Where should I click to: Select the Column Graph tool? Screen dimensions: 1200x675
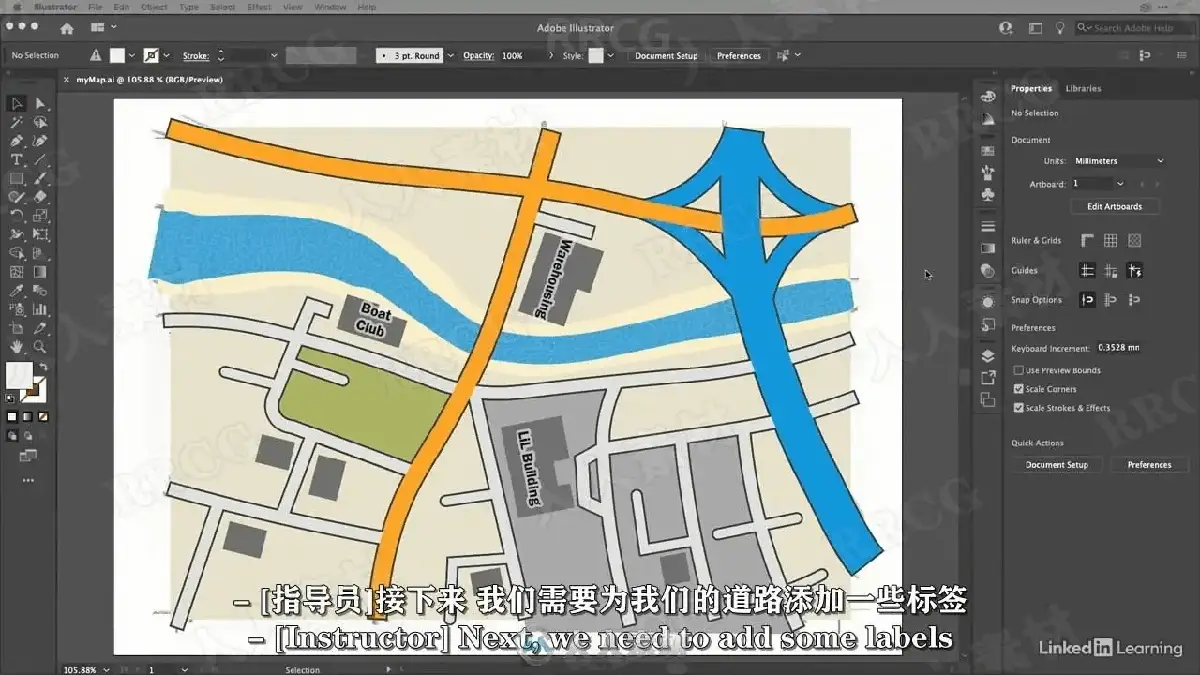pos(40,309)
